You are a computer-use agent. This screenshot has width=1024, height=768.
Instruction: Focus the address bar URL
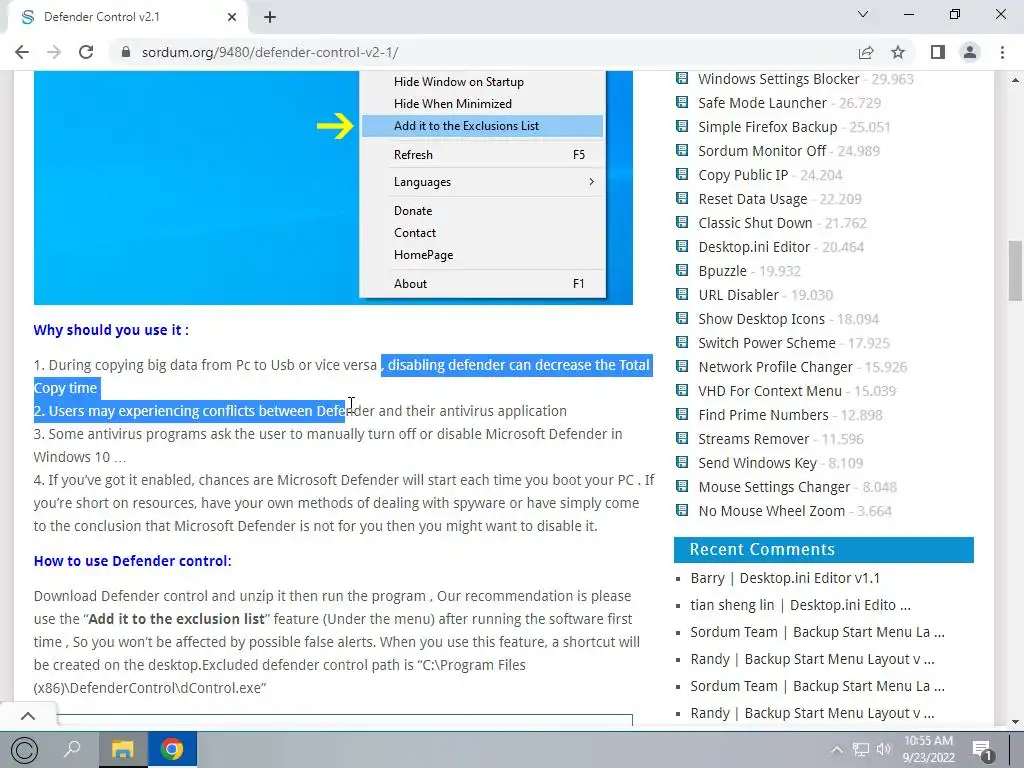pos(270,52)
